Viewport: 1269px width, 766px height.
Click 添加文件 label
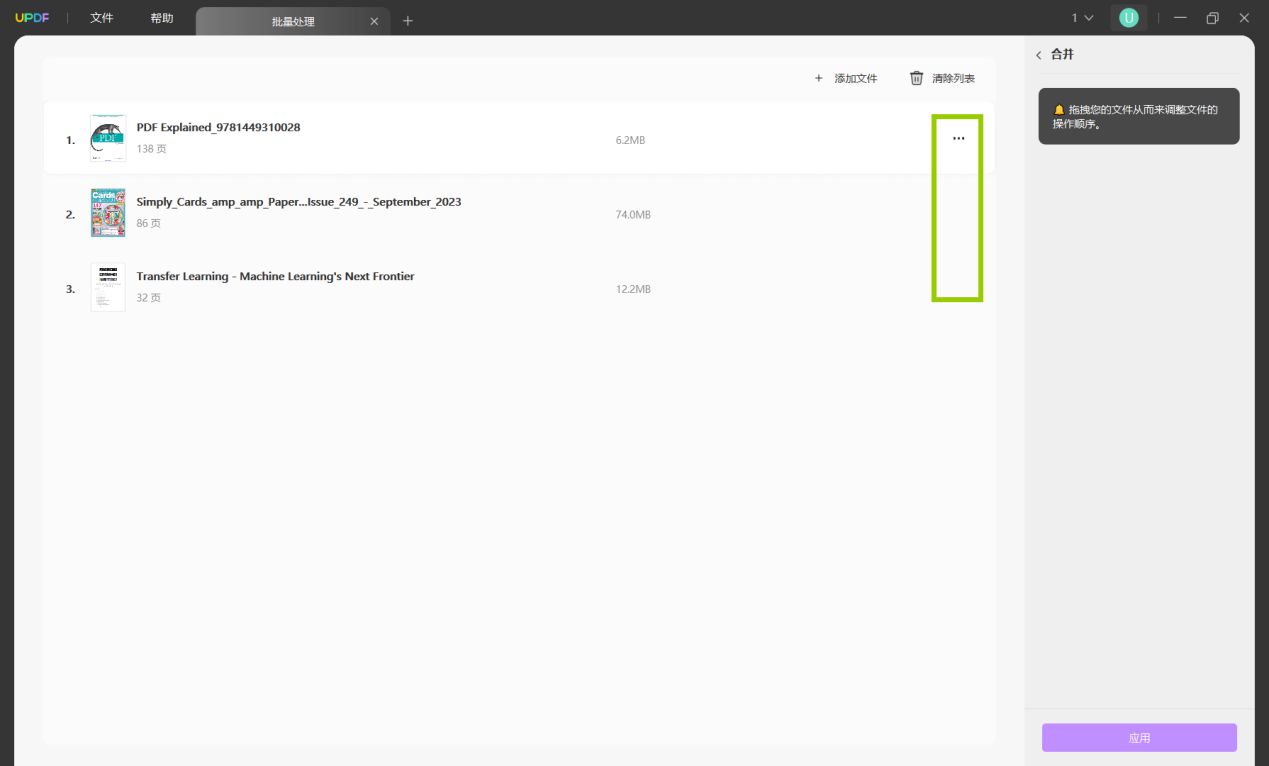click(x=856, y=78)
